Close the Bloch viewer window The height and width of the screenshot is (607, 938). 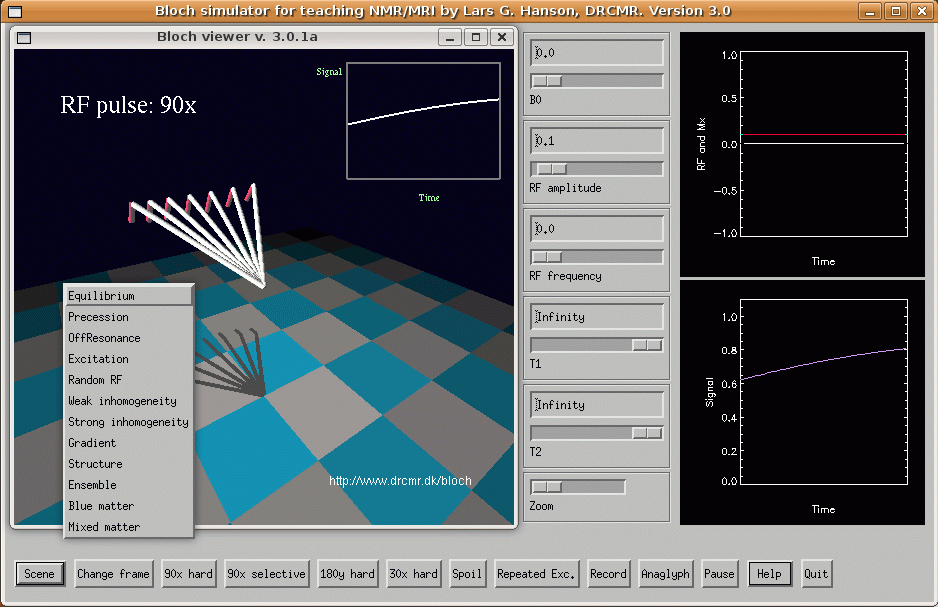pos(502,38)
